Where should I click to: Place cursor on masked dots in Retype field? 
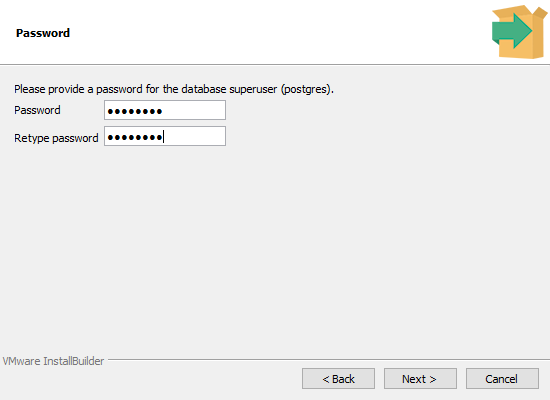tap(135, 137)
